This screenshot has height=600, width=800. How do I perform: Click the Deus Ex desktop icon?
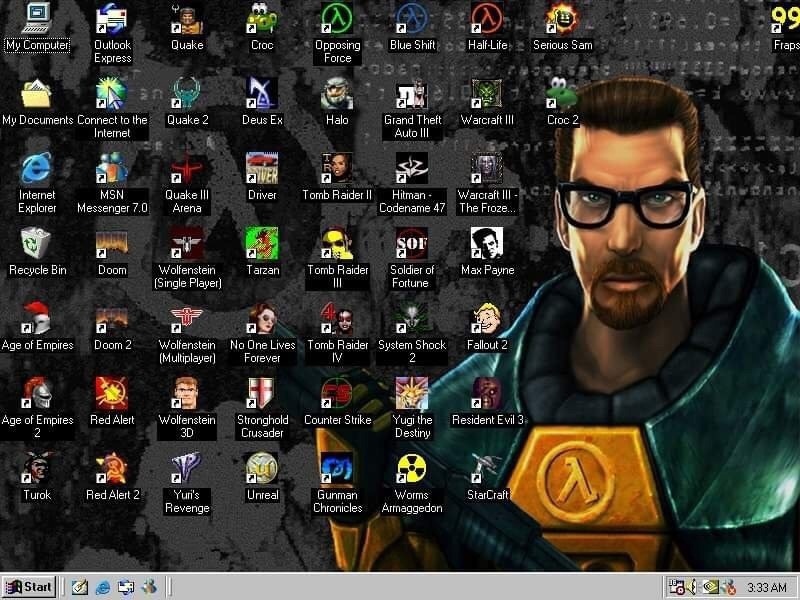coord(262,94)
